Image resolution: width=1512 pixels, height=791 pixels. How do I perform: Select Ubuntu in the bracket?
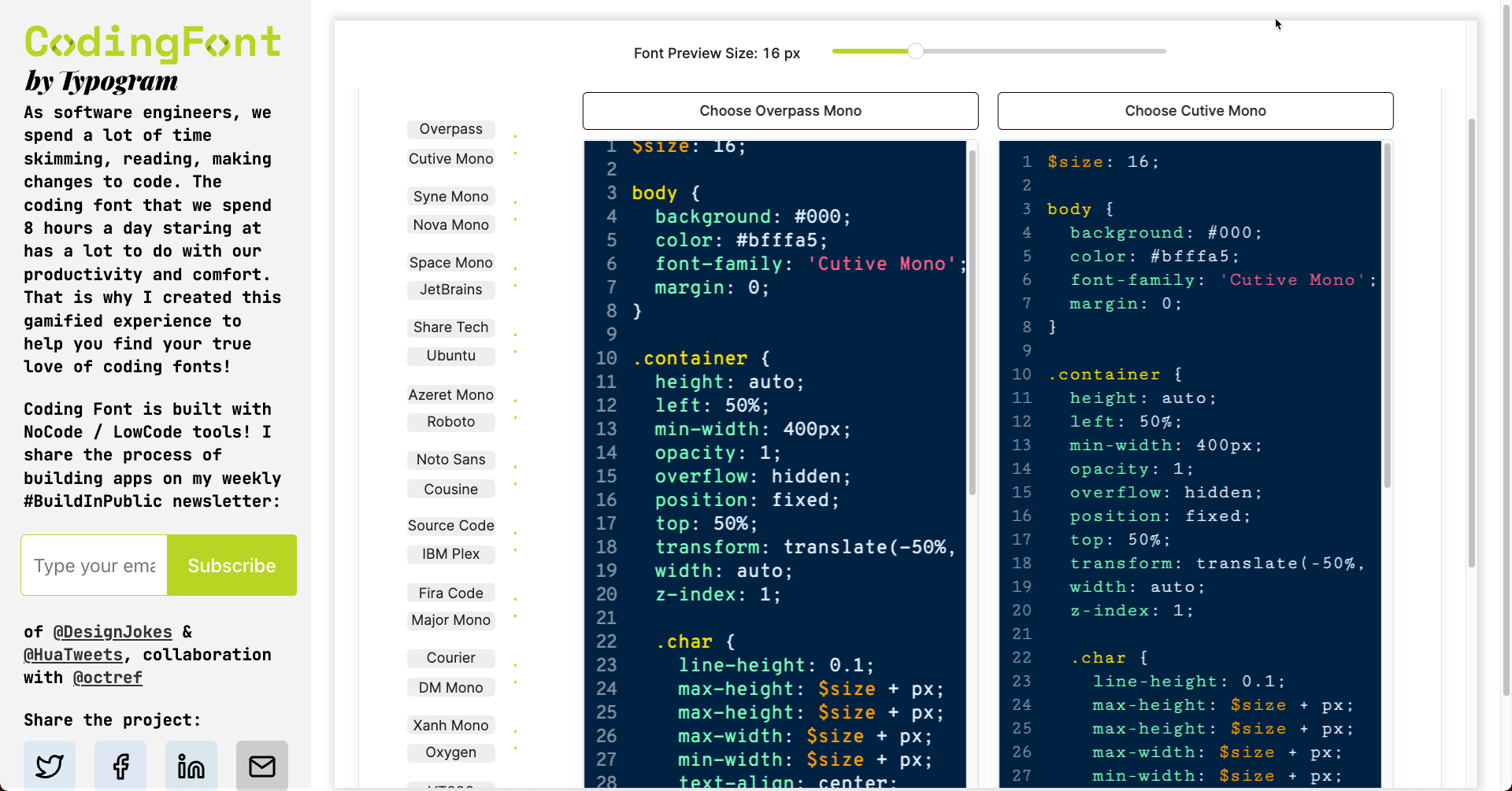(451, 356)
